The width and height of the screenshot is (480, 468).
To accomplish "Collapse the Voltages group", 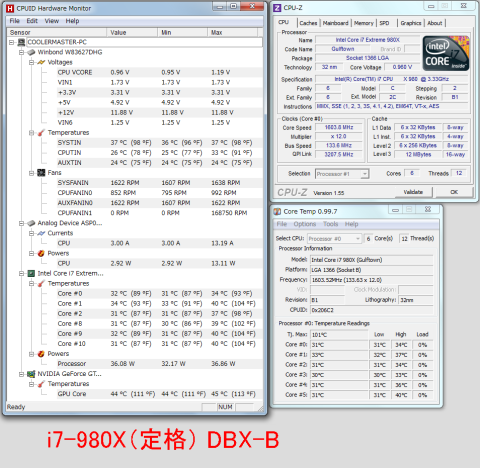I will click(31, 62).
